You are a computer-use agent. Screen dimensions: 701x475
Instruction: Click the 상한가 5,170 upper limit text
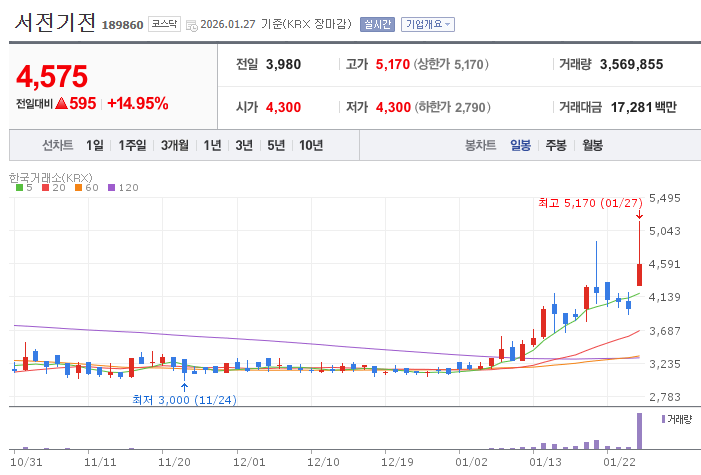pos(451,64)
